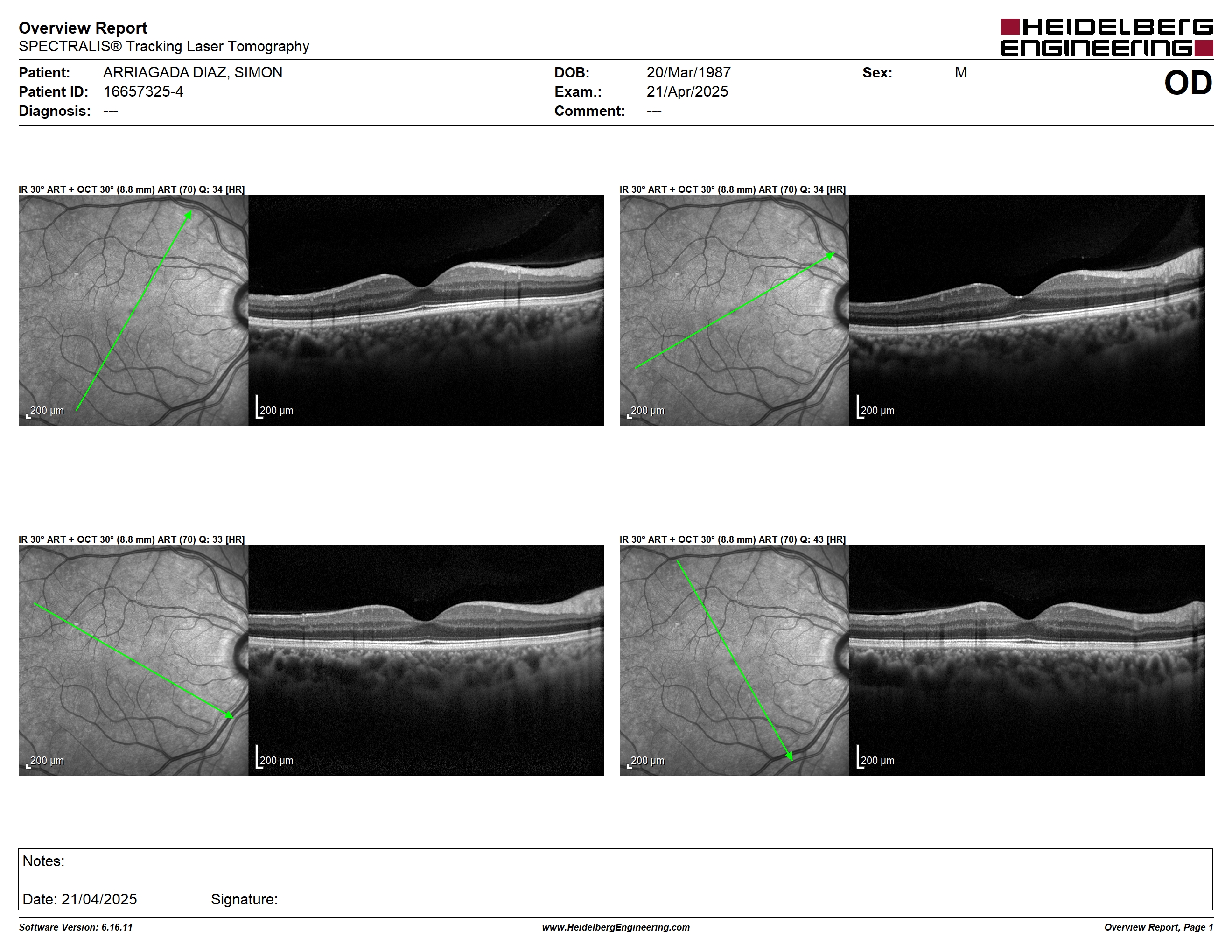Click Software Version: 6.16.11 footer text
The image size is (1232, 952).
coord(76,927)
